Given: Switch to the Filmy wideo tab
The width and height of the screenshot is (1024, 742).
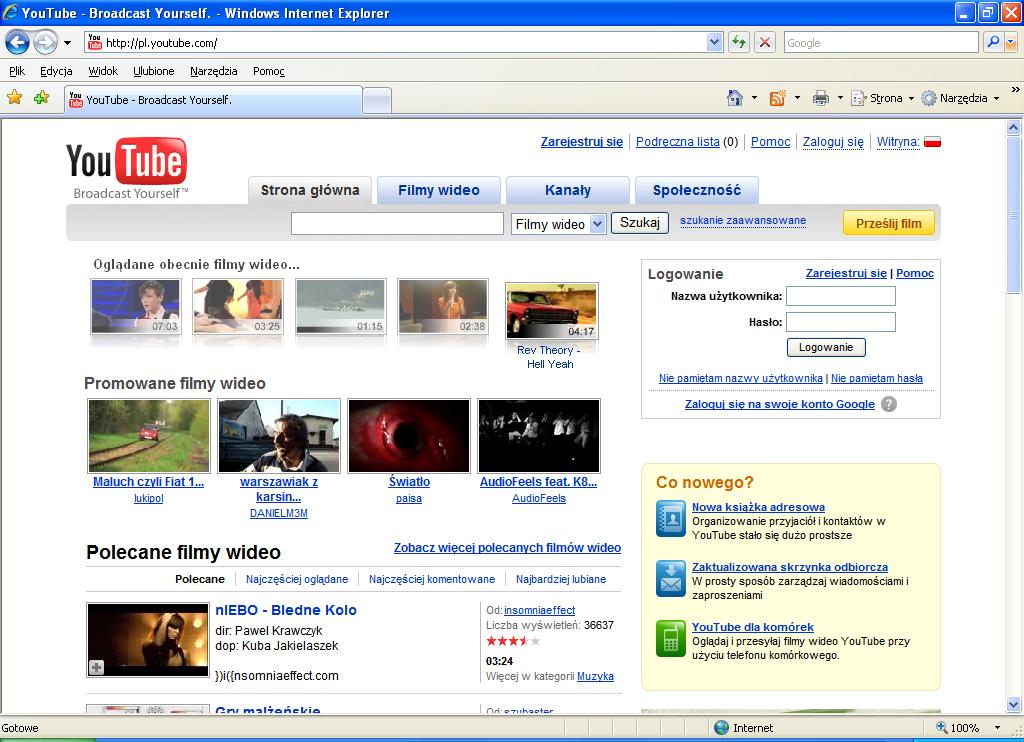Looking at the screenshot, I should tap(439, 190).
